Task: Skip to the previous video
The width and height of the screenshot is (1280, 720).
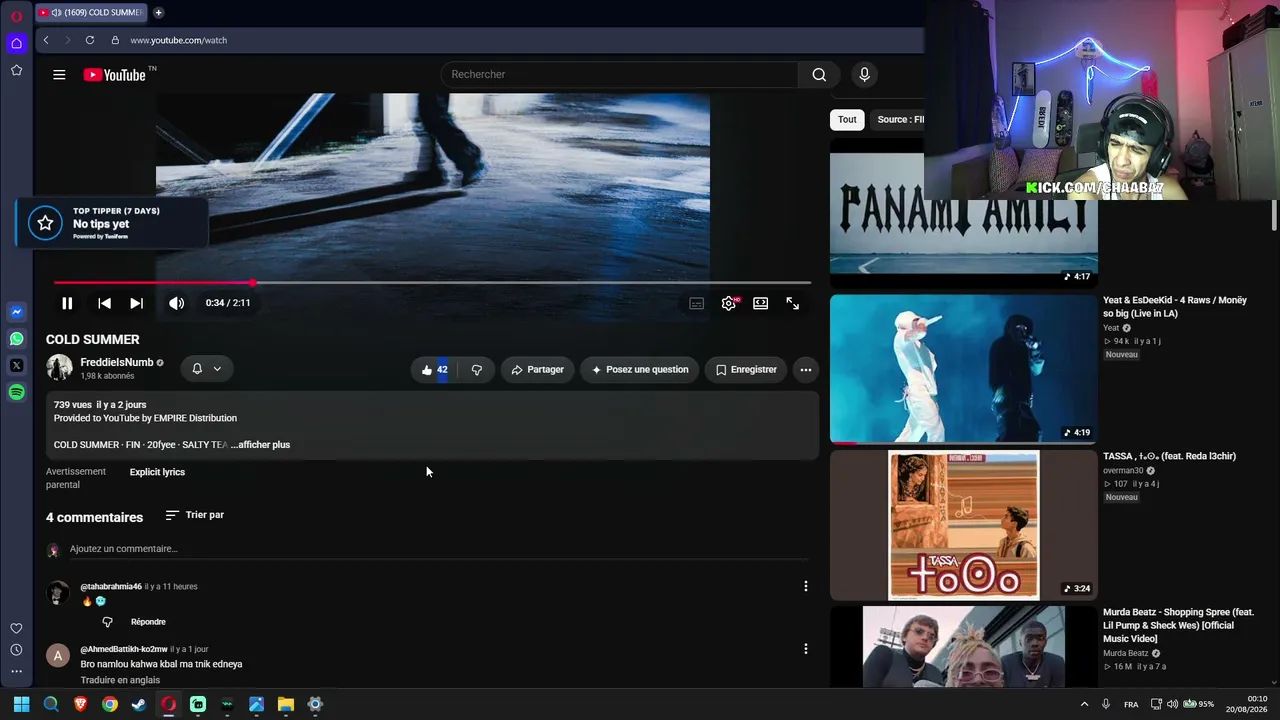Action: 104,303
